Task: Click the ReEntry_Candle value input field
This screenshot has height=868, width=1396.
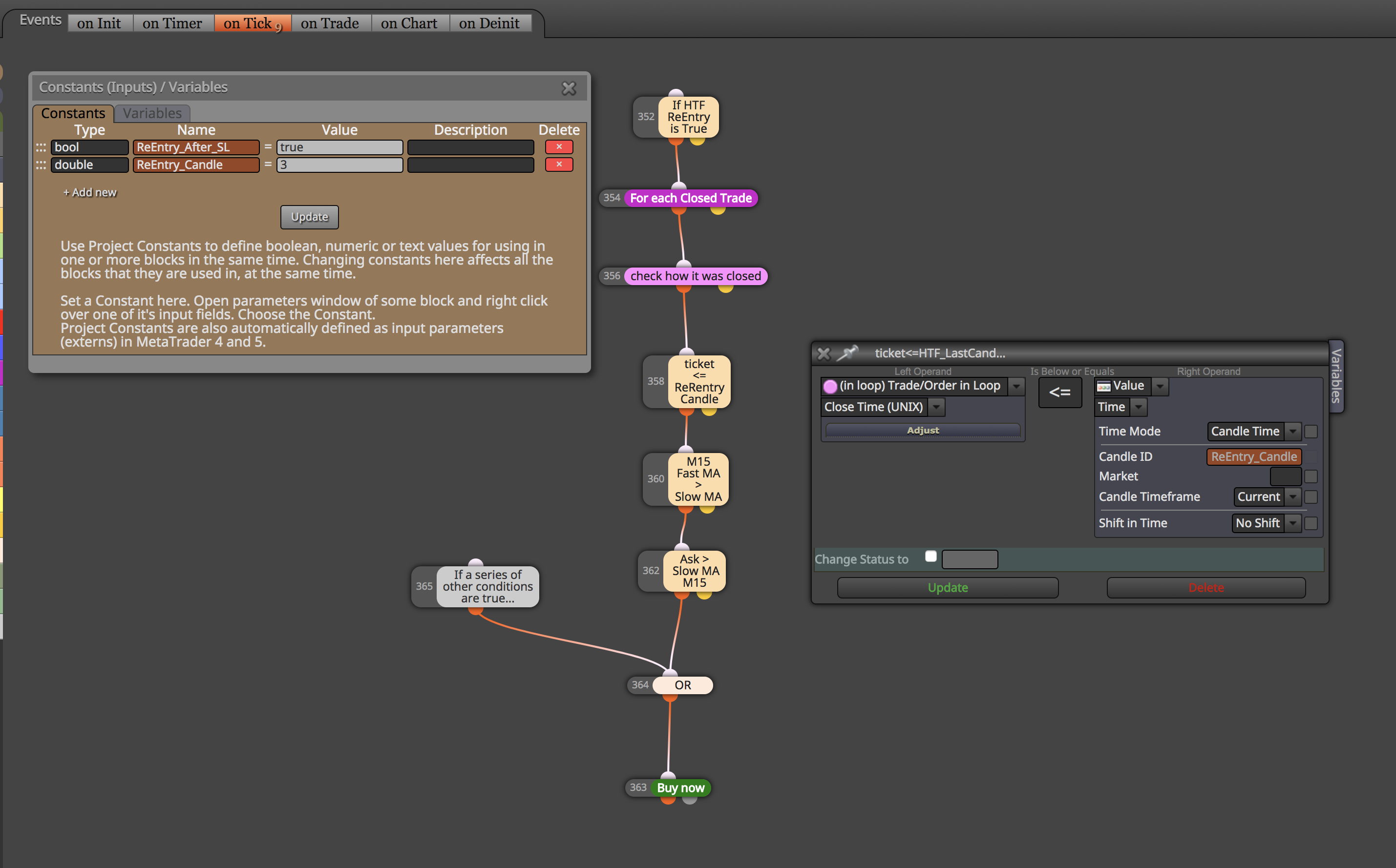Action: tap(339, 165)
